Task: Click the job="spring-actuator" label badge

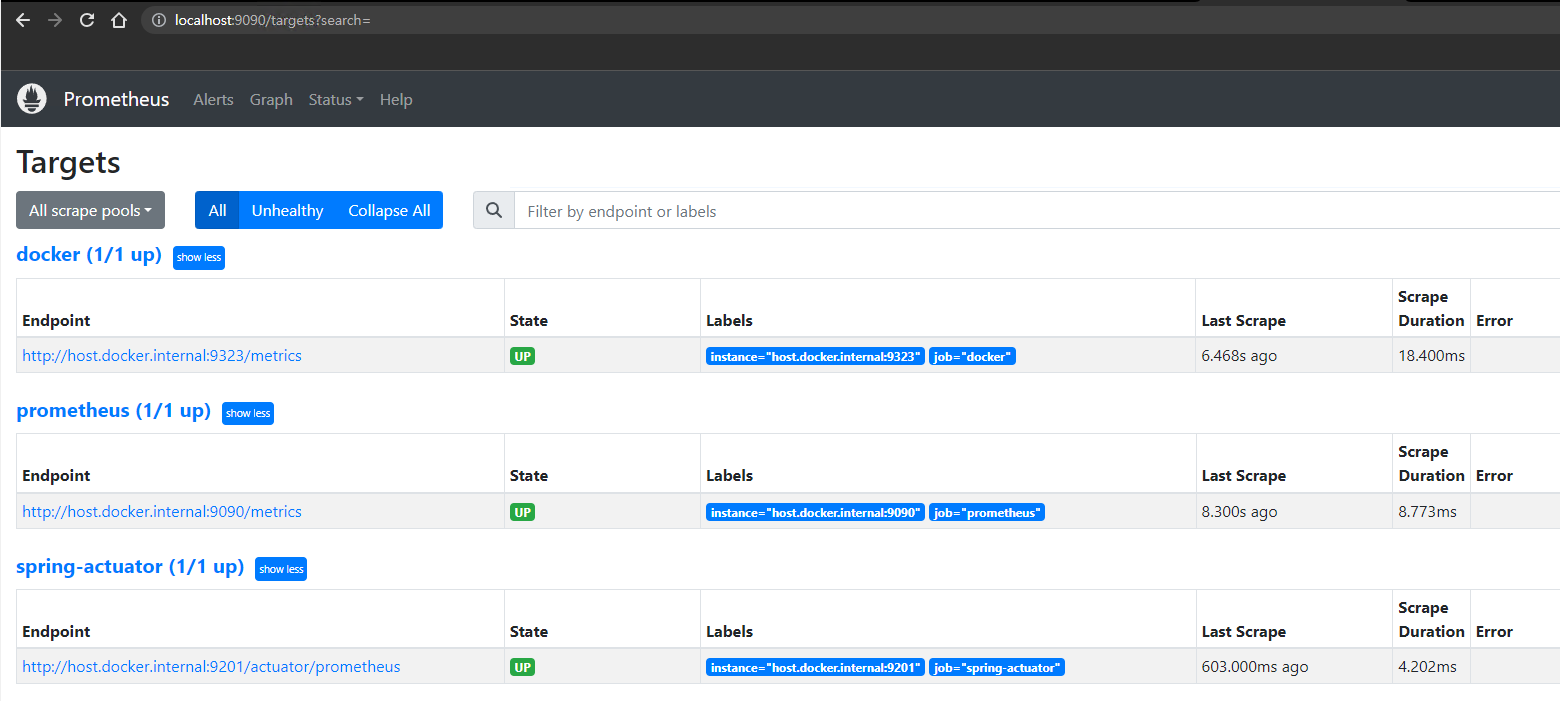Action: (x=997, y=667)
